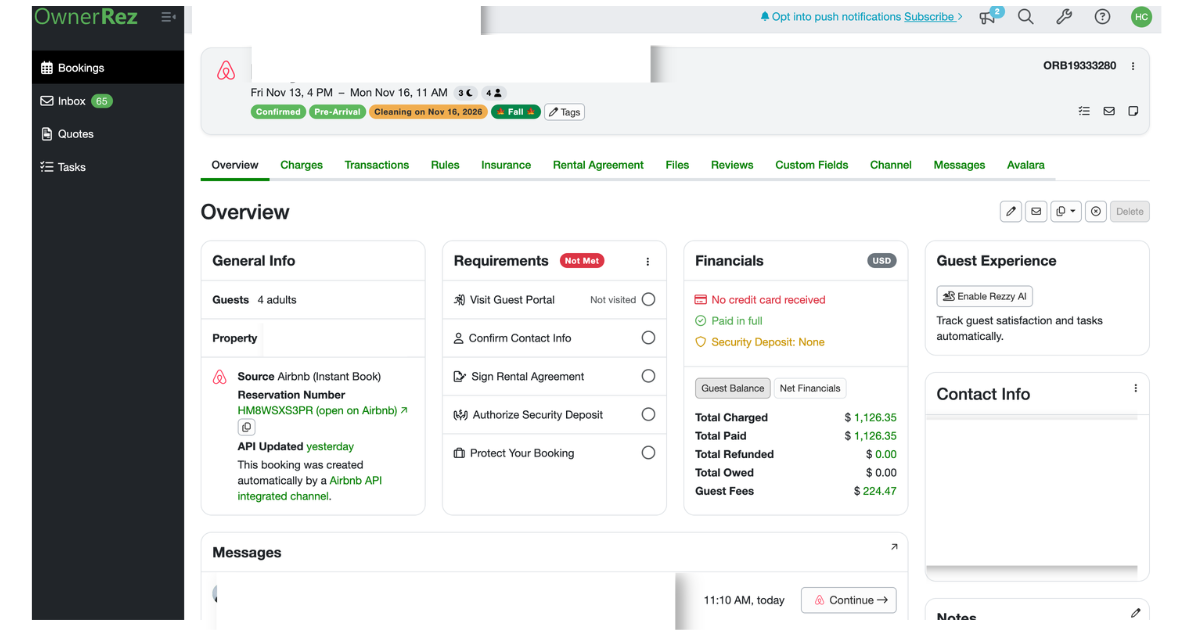Open the Rental Agreement tab
This screenshot has height=630, width=1200.
(598, 165)
